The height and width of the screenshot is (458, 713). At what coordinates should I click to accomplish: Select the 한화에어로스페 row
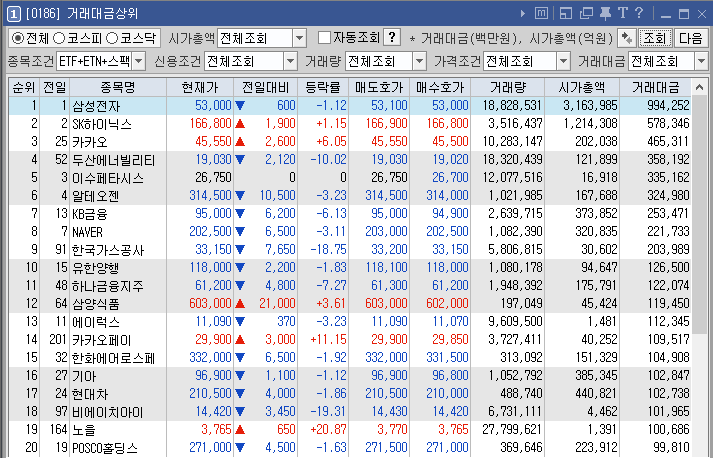pyautogui.click(x=350, y=357)
